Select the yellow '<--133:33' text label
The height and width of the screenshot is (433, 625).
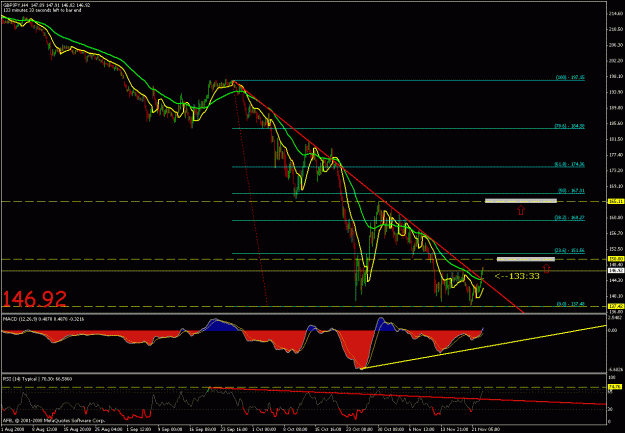coord(517,276)
